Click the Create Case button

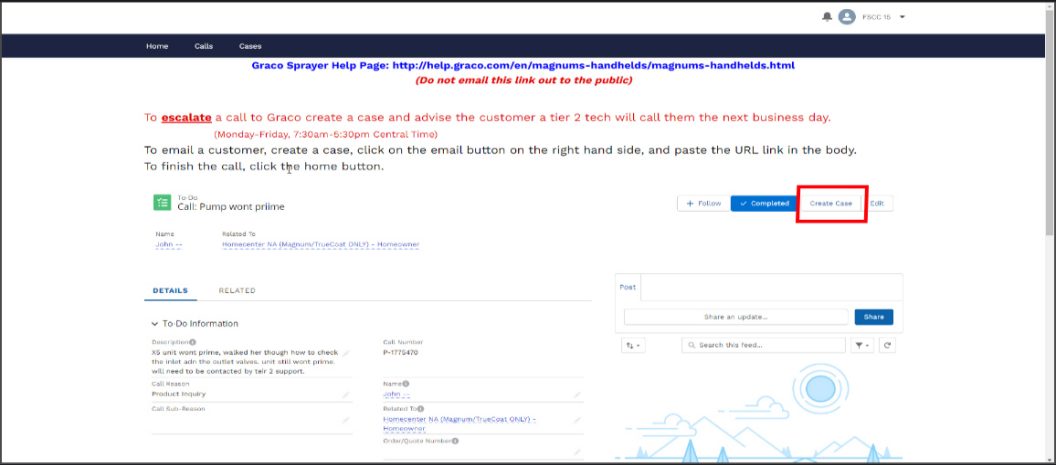830,204
